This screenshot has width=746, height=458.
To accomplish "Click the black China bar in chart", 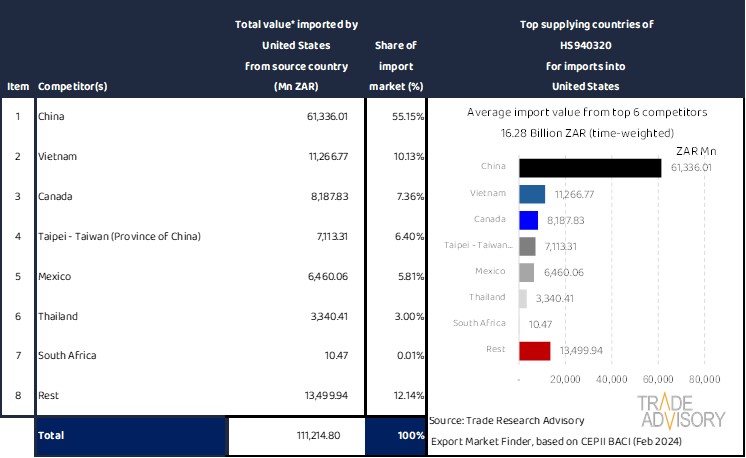I will pos(591,168).
